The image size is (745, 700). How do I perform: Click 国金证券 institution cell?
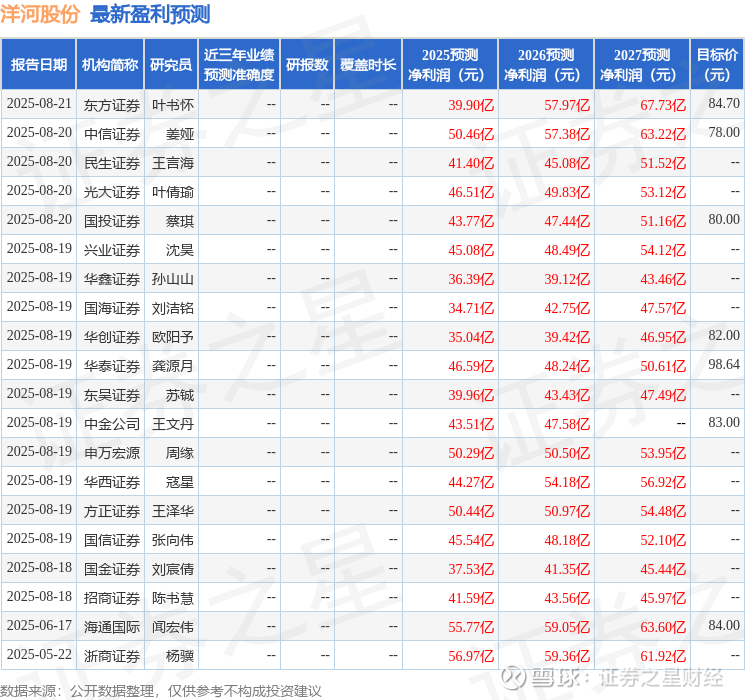(x=112, y=569)
